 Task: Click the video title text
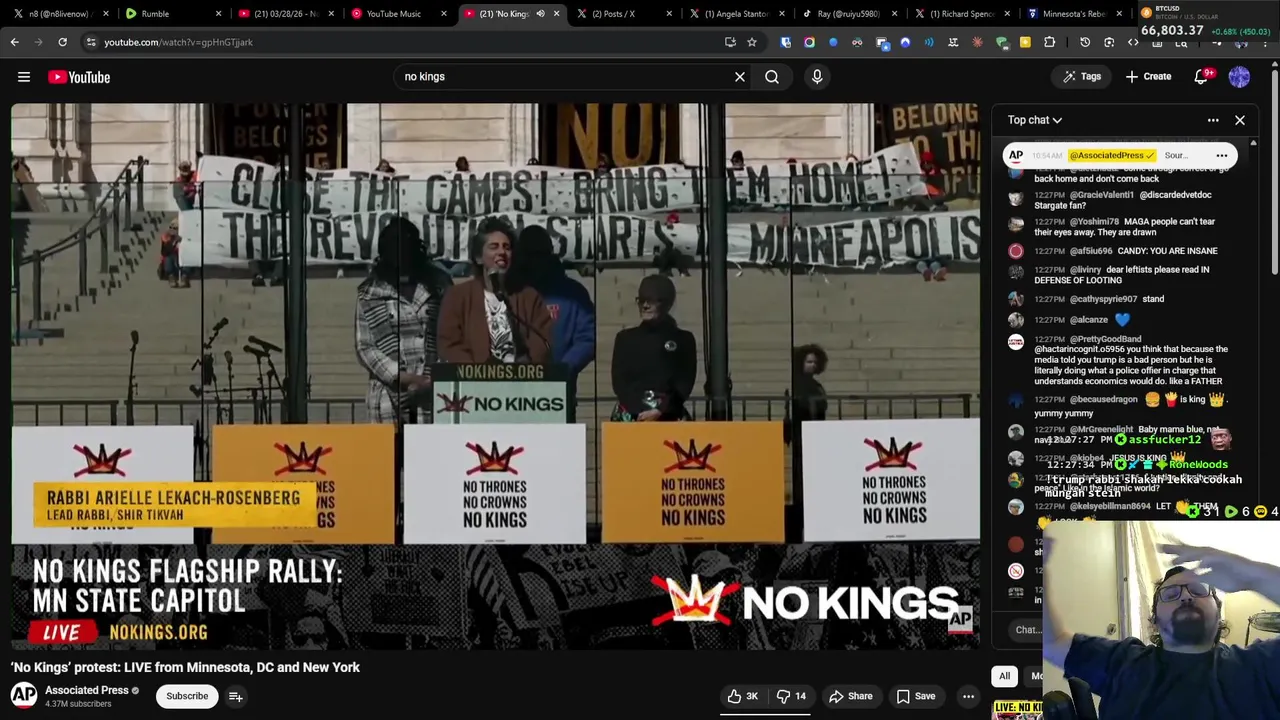[186, 667]
